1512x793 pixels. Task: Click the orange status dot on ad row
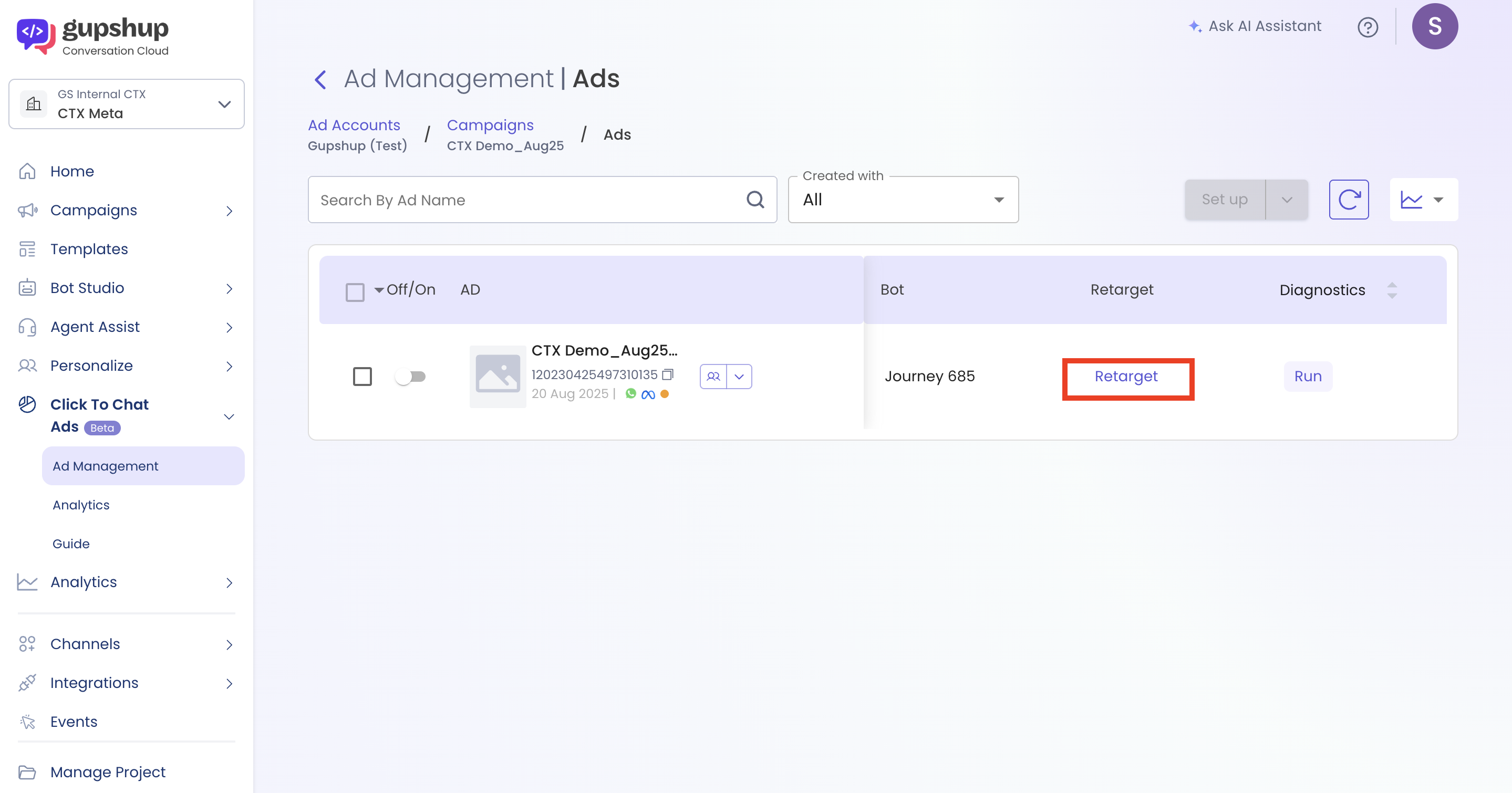click(x=665, y=394)
